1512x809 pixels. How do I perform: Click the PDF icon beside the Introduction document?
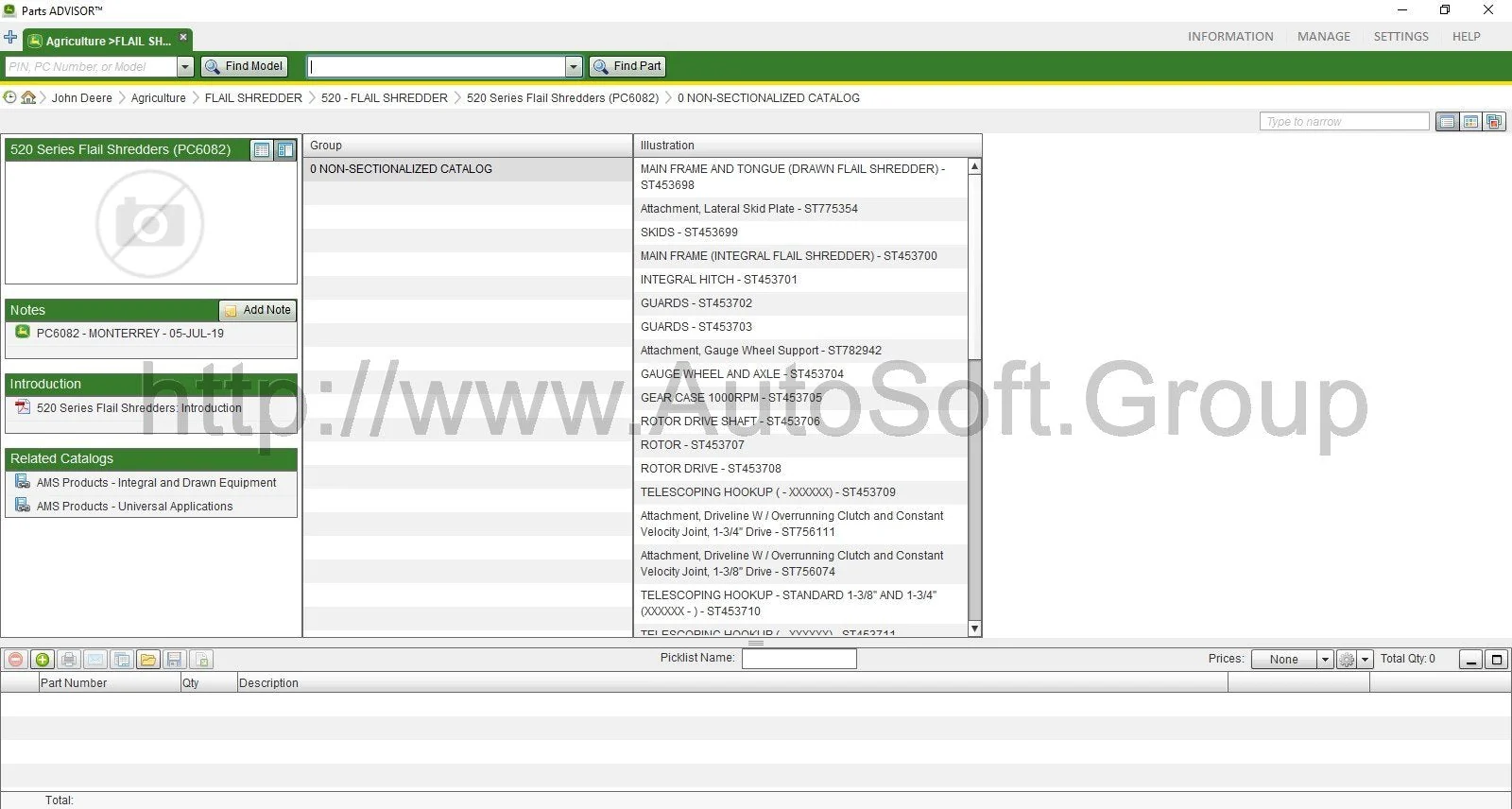point(23,407)
